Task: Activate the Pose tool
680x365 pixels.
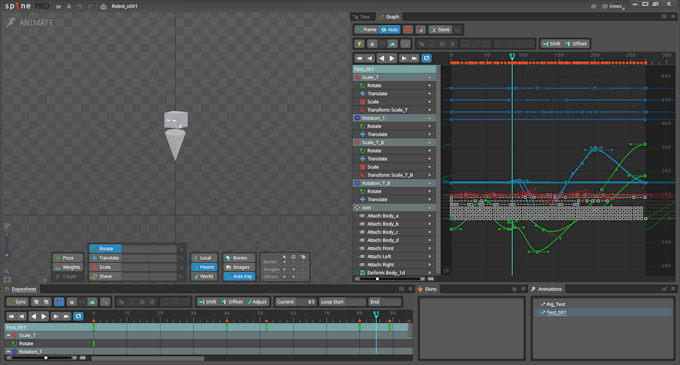Action: 68,258
